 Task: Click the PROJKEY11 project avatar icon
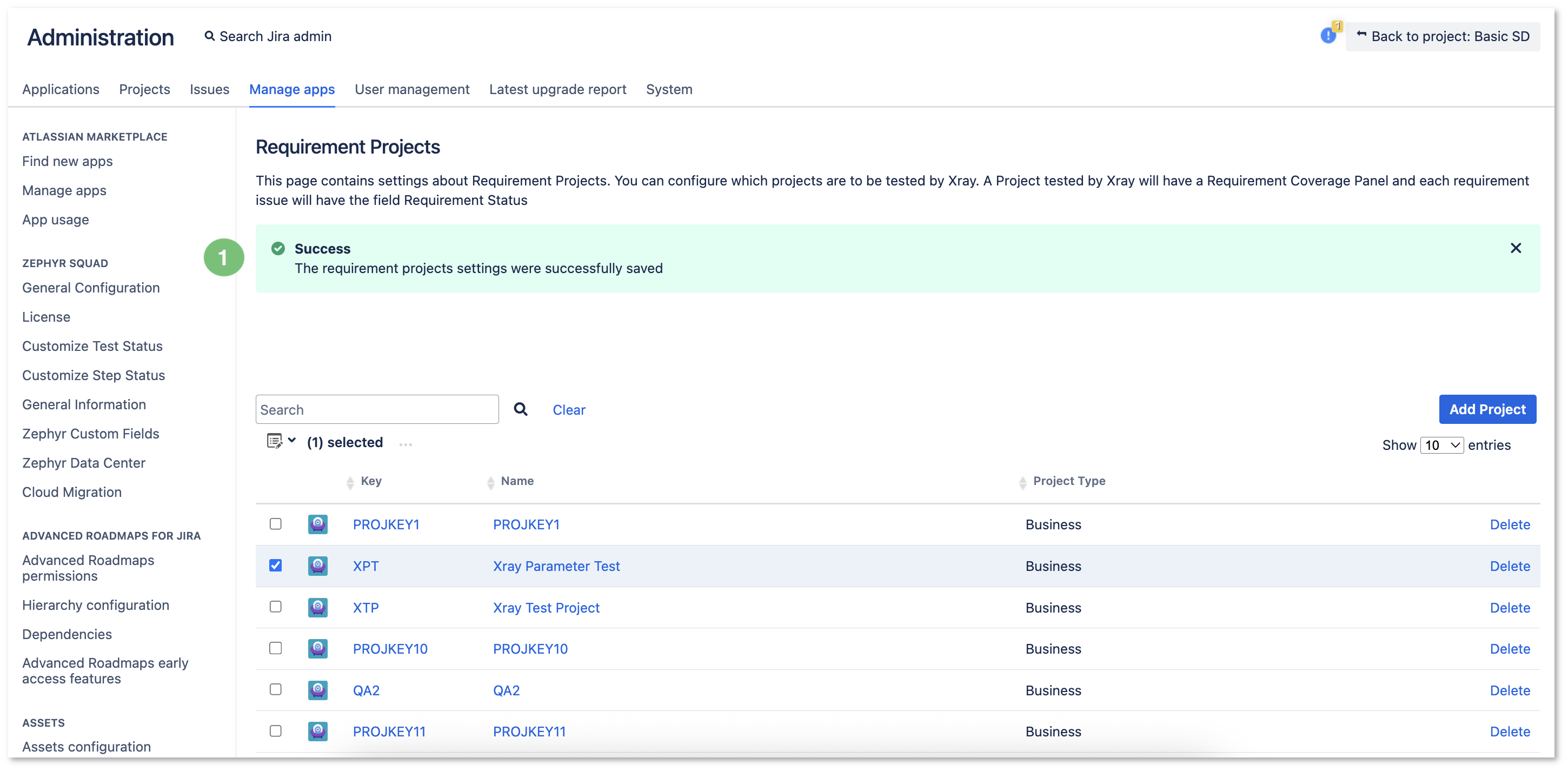(318, 731)
